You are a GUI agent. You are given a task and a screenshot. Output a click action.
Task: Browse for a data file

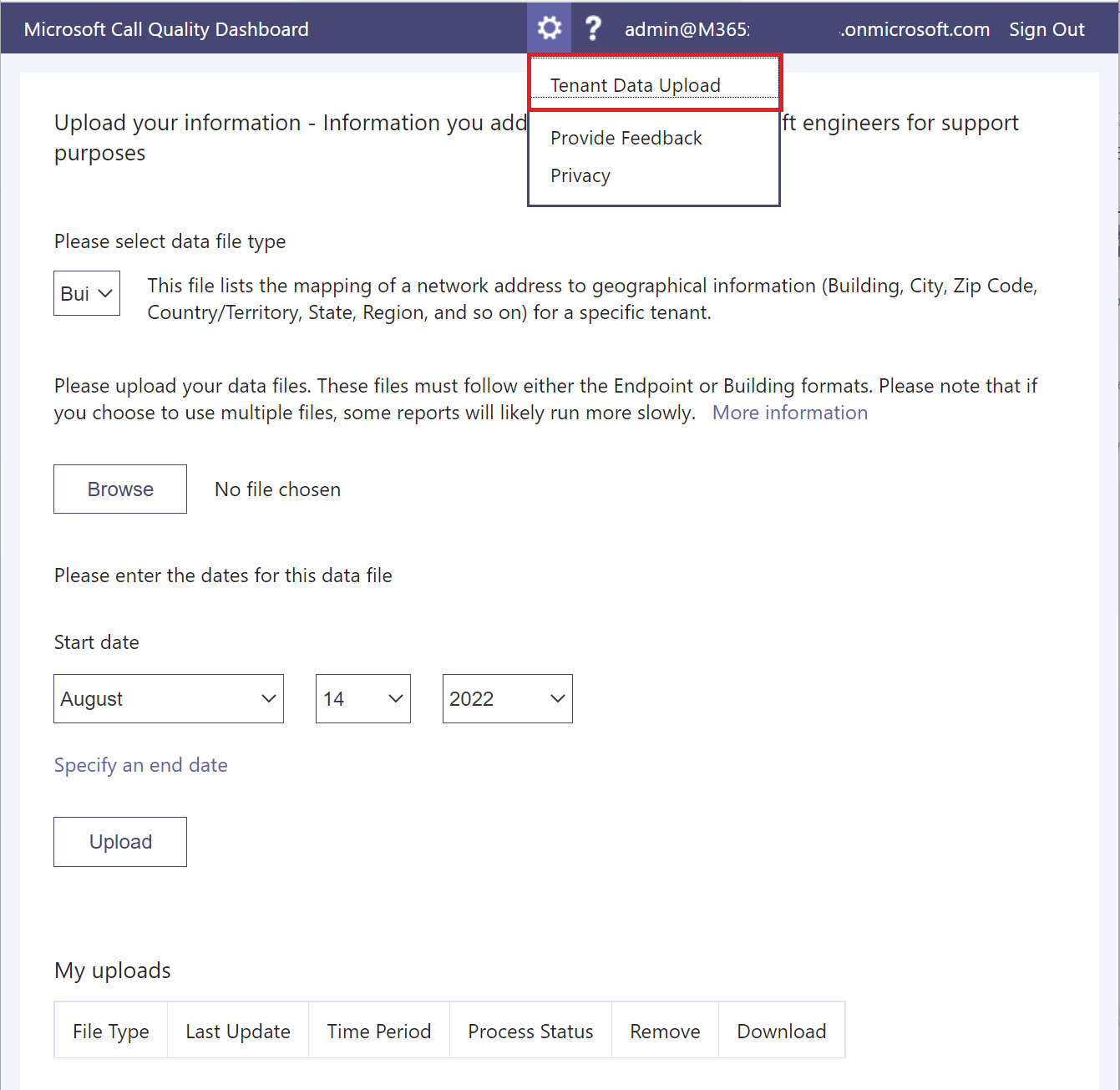pos(120,489)
